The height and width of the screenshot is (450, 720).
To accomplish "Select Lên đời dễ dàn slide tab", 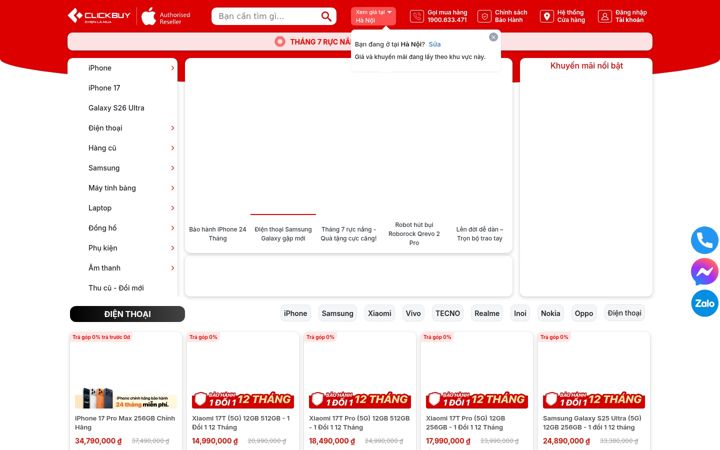I will 479,234.
